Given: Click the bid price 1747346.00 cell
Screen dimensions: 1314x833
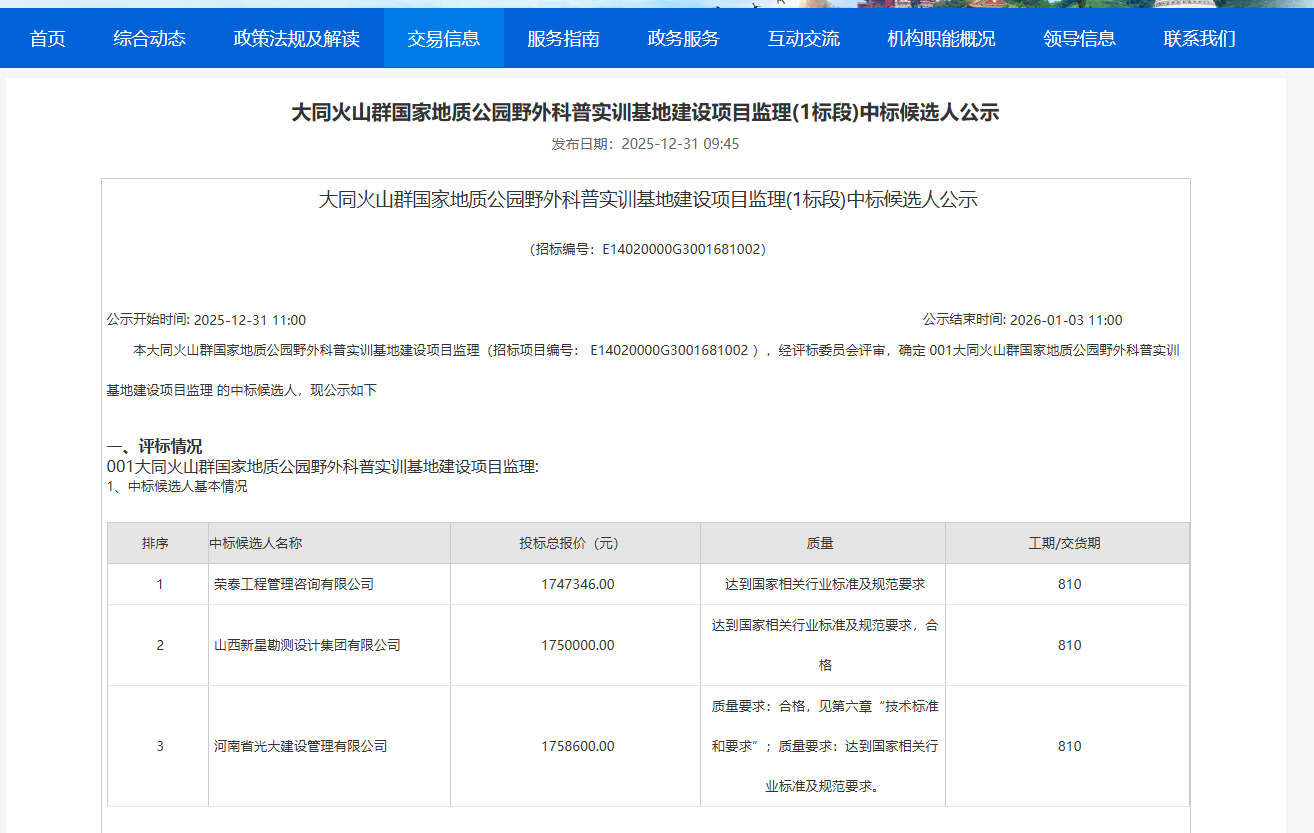Looking at the screenshot, I should pyautogui.click(x=577, y=584).
